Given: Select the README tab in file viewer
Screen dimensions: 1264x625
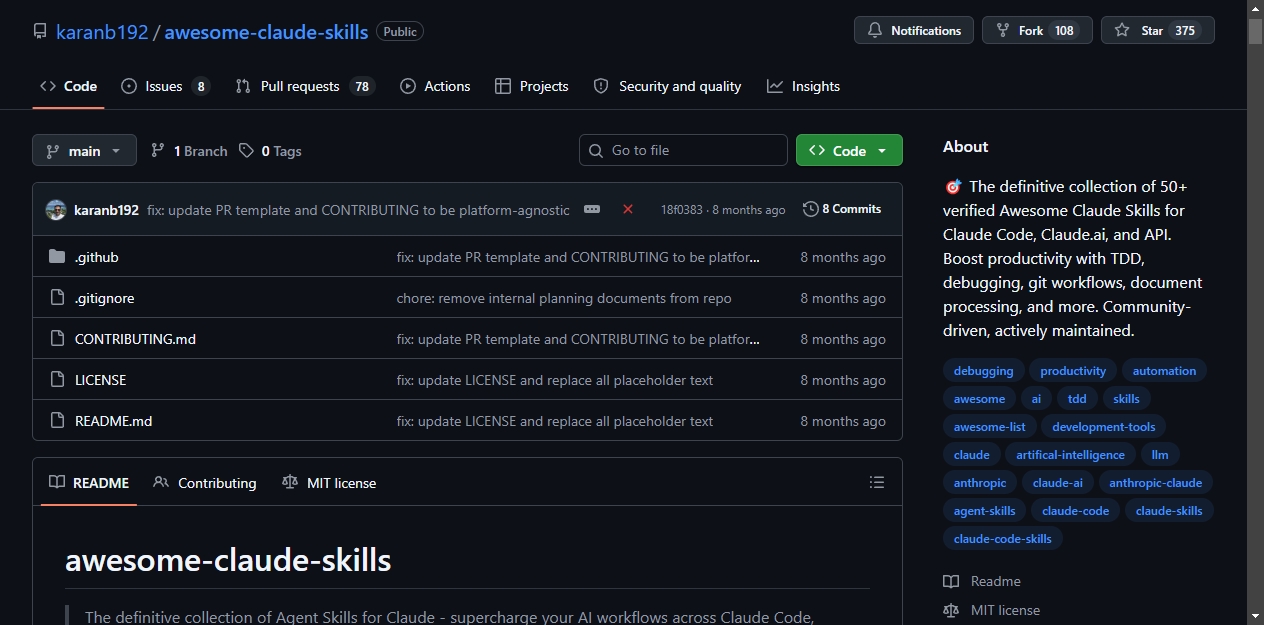Looking at the screenshot, I should [x=89, y=483].
